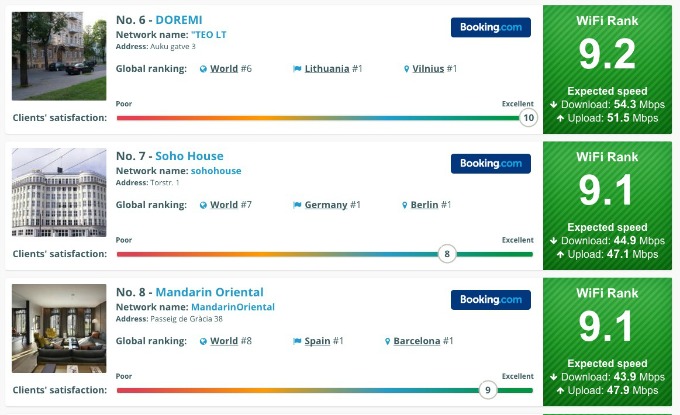Click Booking.com button for Mandarin Oriental

tap(490, 300)
